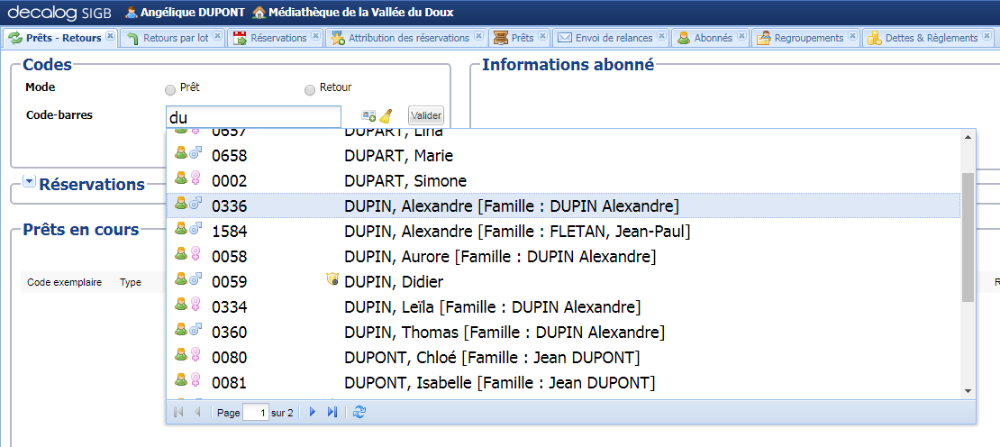The image size is (1000, 447).
Task: Click the Type column header
Action: click(130, 282)
